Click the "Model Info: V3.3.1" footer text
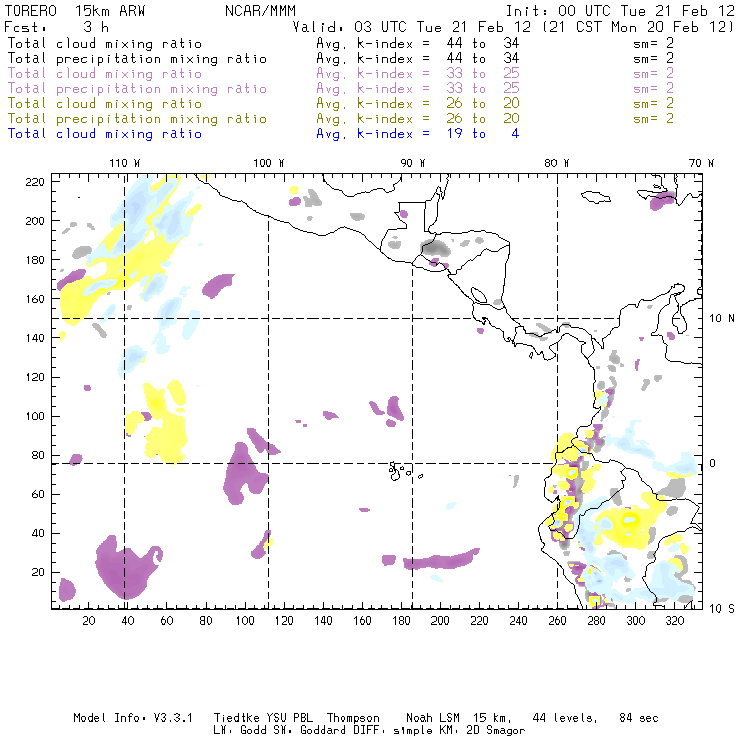The width and height of the screenshot is (740, 740). 133,718
